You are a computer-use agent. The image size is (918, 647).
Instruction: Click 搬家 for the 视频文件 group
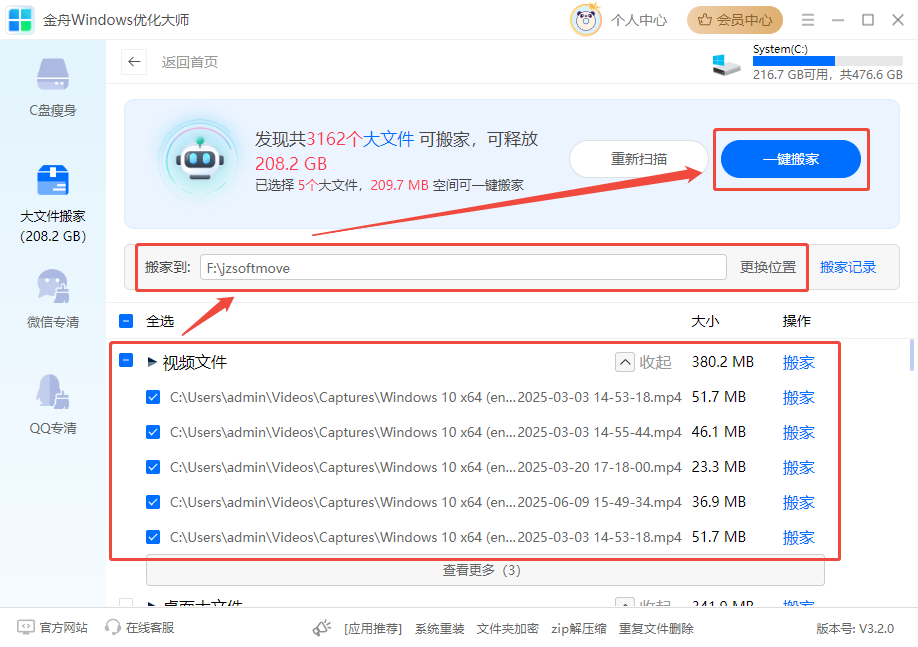click(x=799, y=362)
